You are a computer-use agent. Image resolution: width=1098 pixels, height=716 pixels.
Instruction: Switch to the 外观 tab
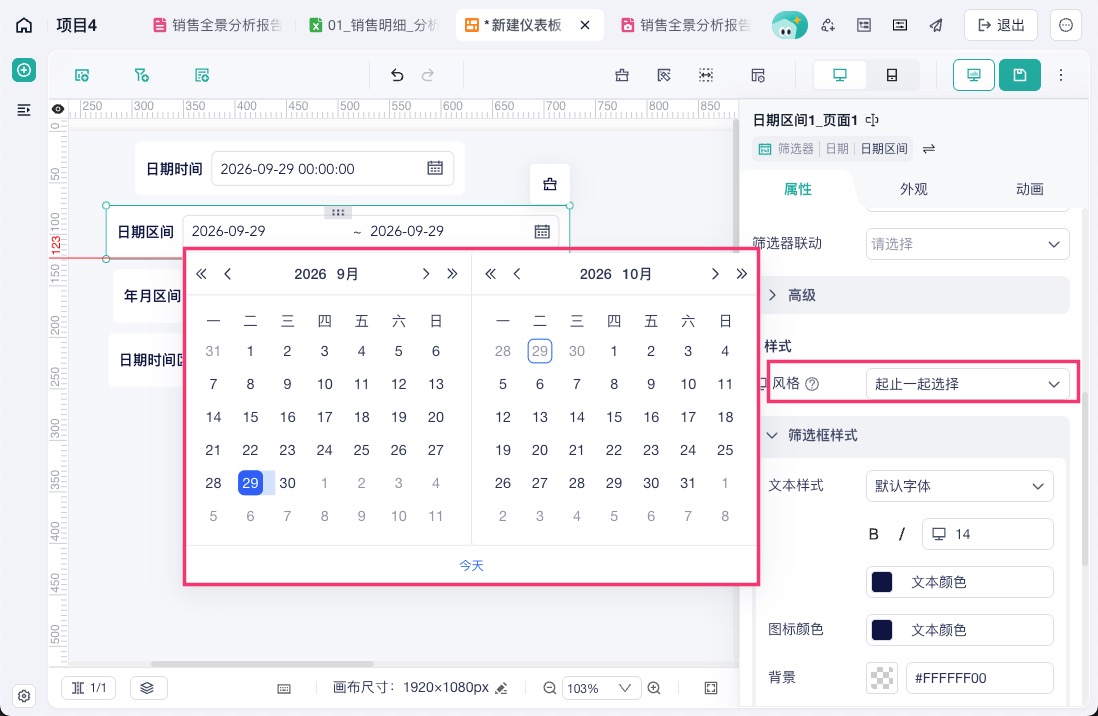point(913,189)
